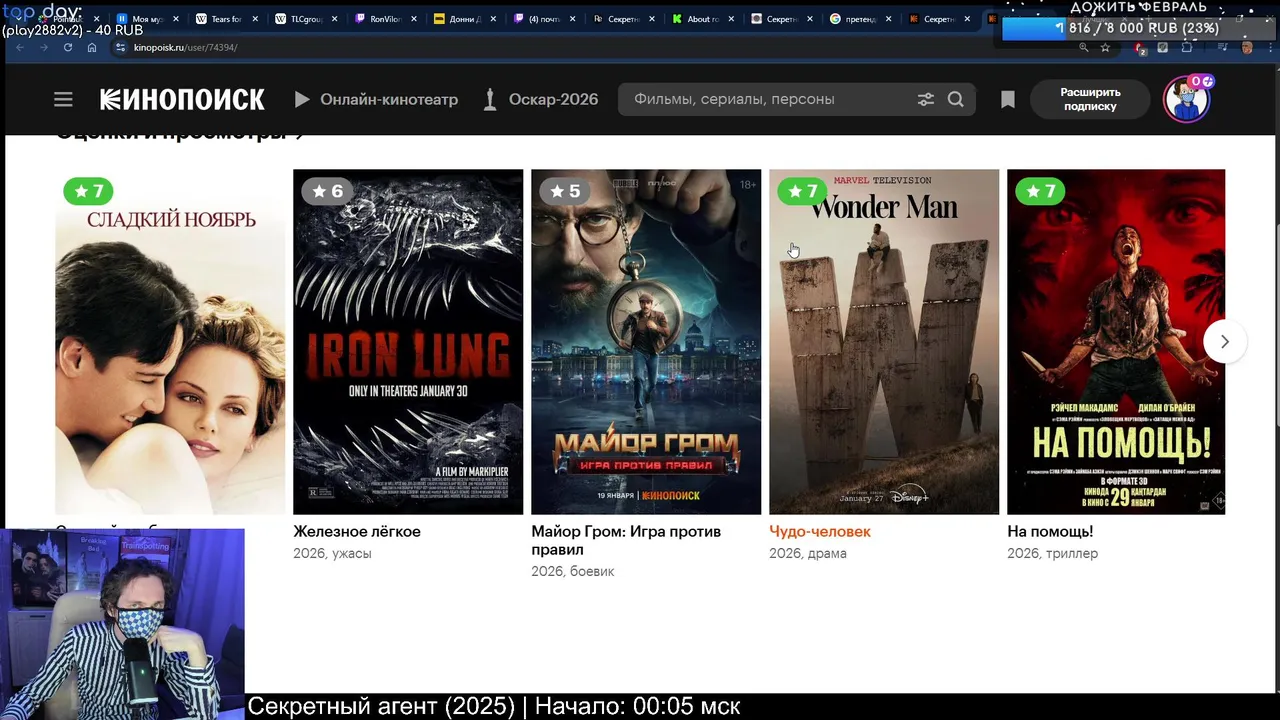Open extension icon with badge 2
The width and height of the screenshot is (1280, 720).
point(1140,48)
